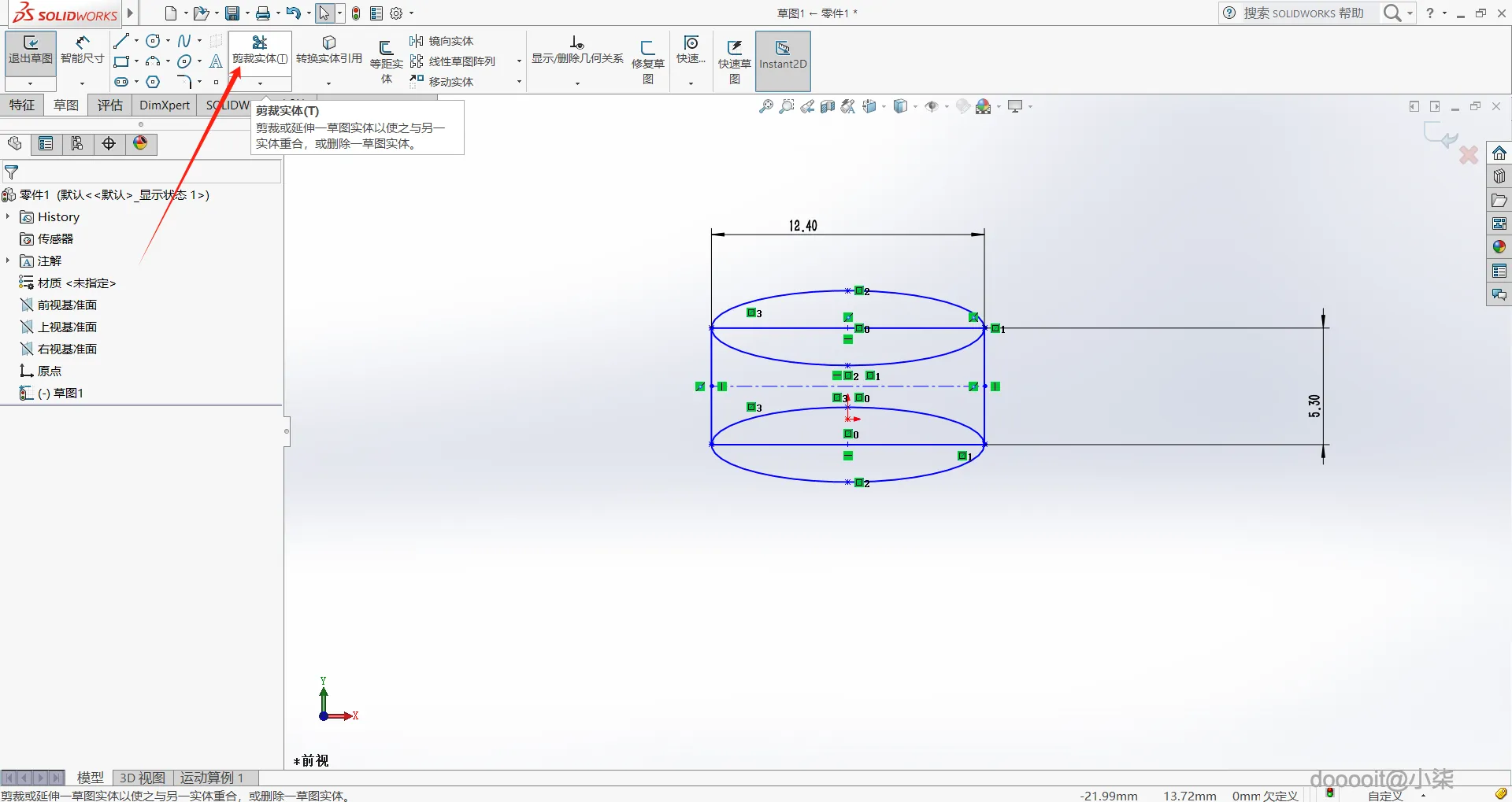Click the New document icon
1512x802 pixels.
tap(171, 13)
